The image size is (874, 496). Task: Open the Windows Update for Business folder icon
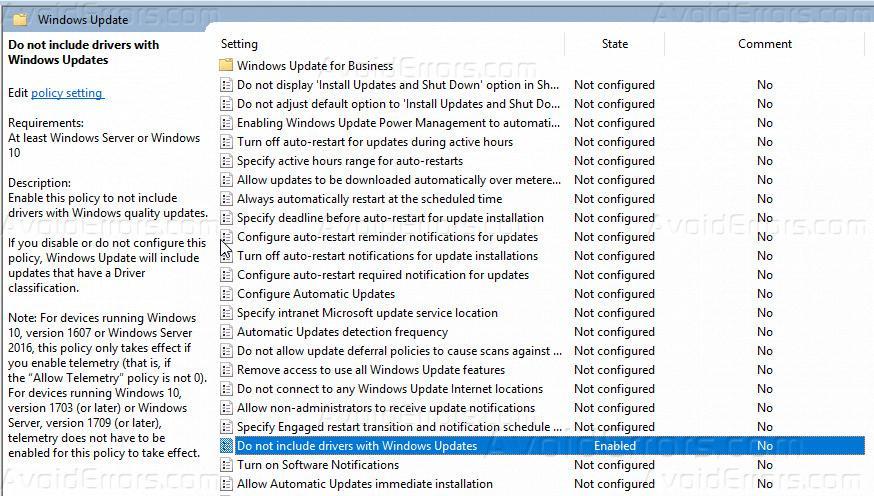click(226, 66)
